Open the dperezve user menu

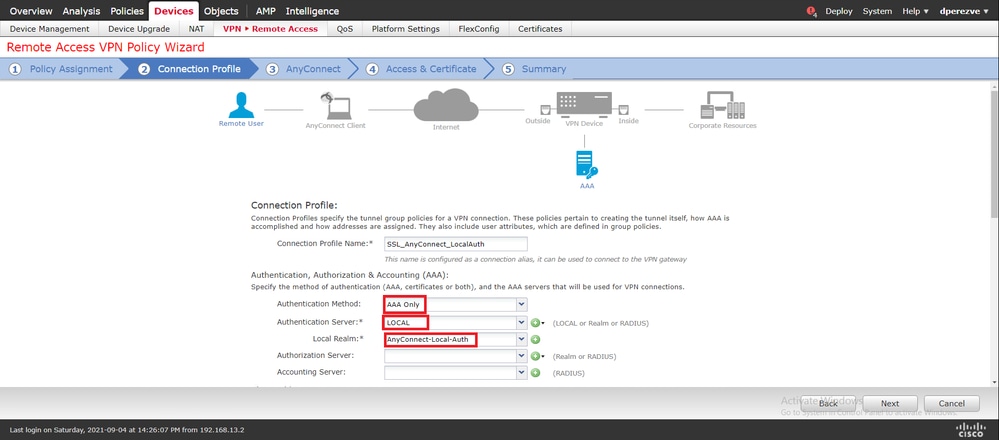coord(965,11)
